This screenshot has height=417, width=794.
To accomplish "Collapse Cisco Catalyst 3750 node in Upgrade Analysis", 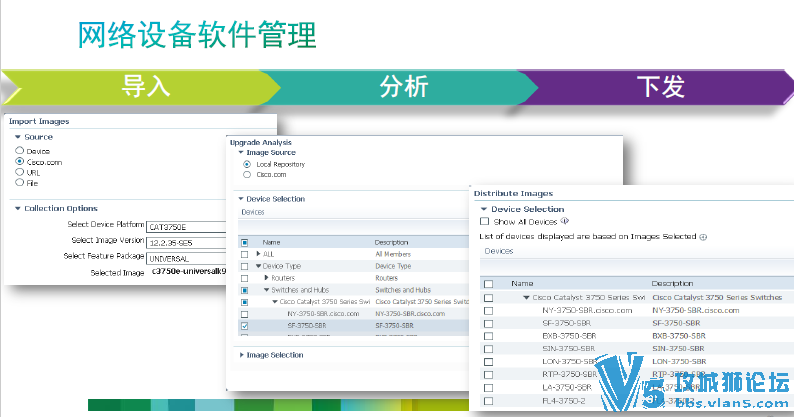I will (x=275, y=301).
